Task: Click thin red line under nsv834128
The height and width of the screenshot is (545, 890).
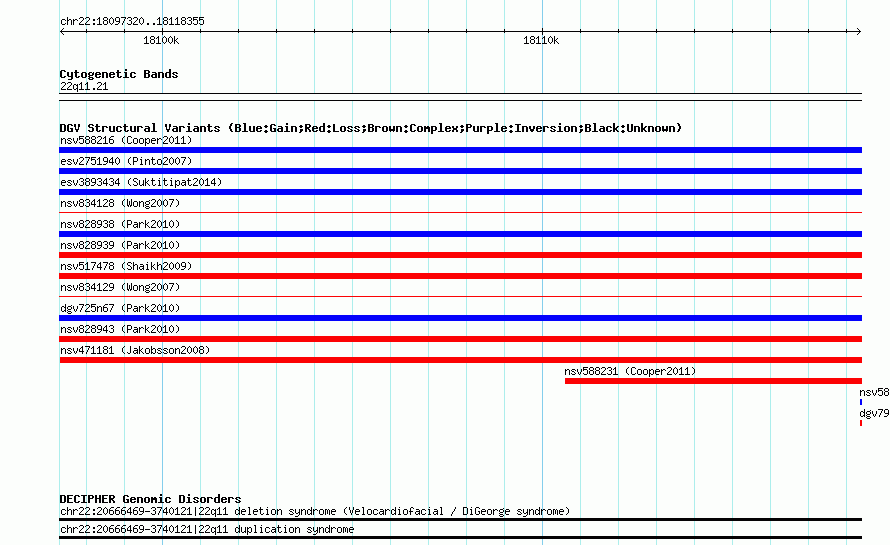Action: 460,212
